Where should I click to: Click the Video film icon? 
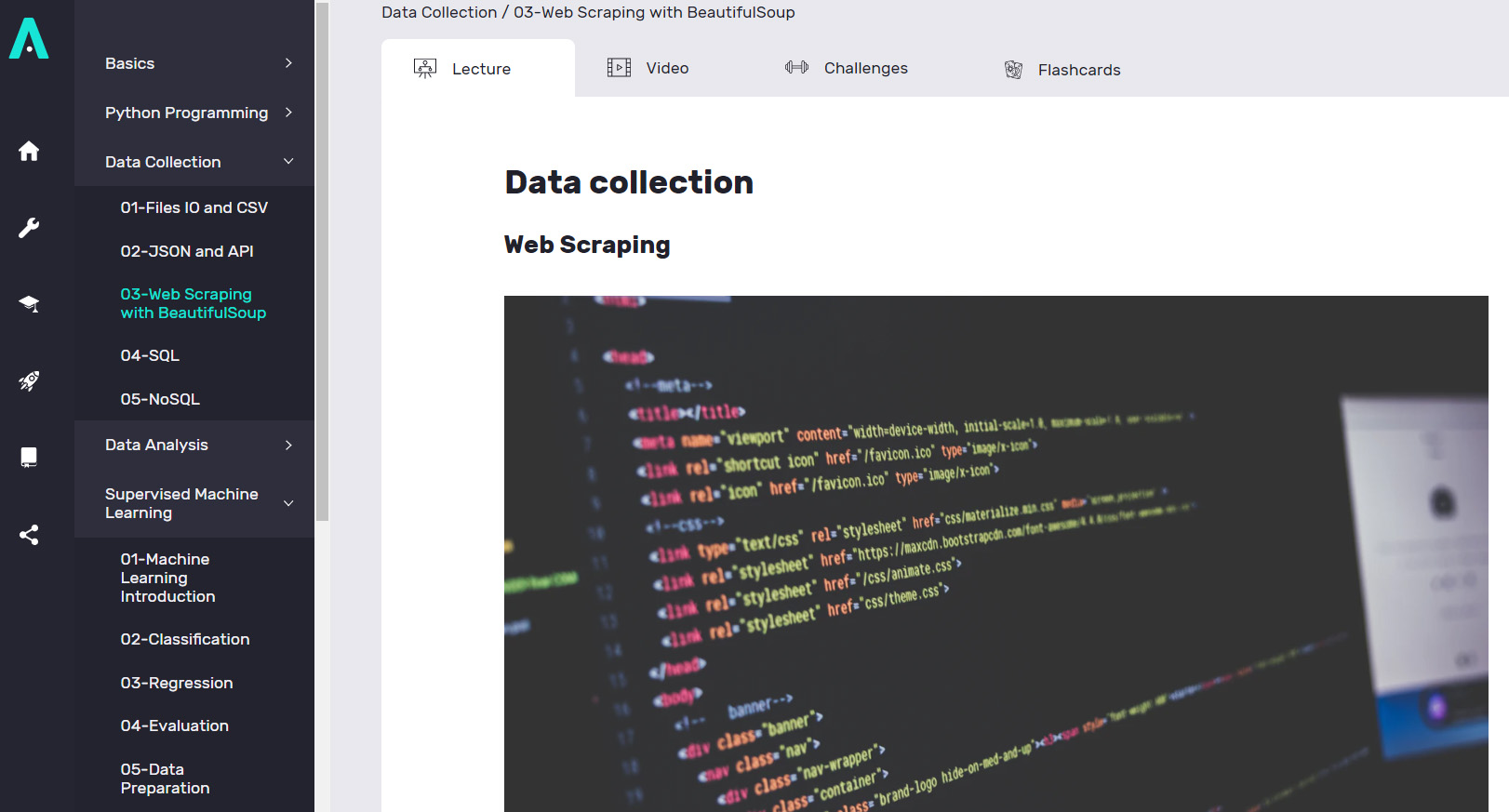coord(619,68)
